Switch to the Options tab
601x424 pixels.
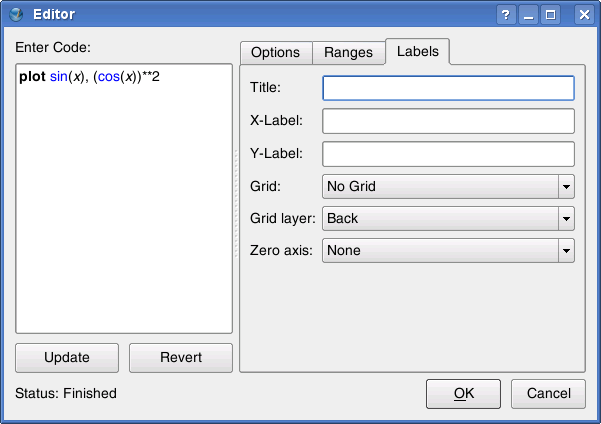tap(275, 53)
